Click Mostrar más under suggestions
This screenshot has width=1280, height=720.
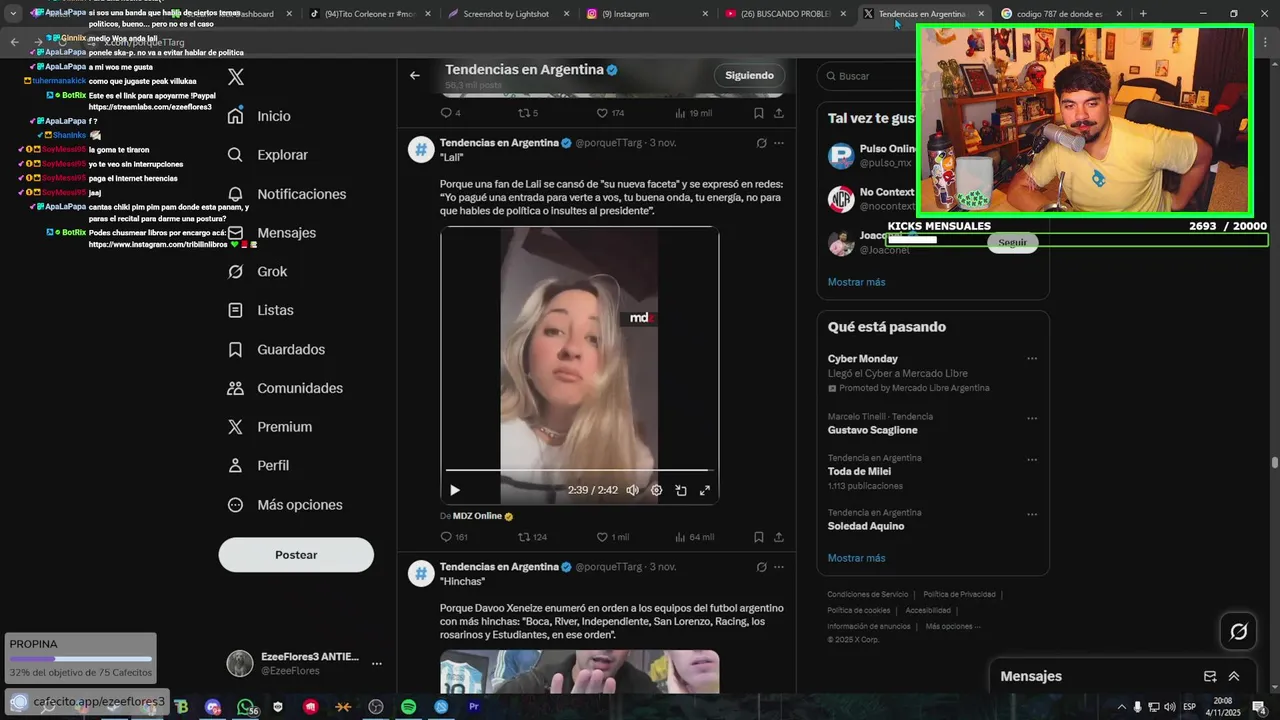click(856, 282)
